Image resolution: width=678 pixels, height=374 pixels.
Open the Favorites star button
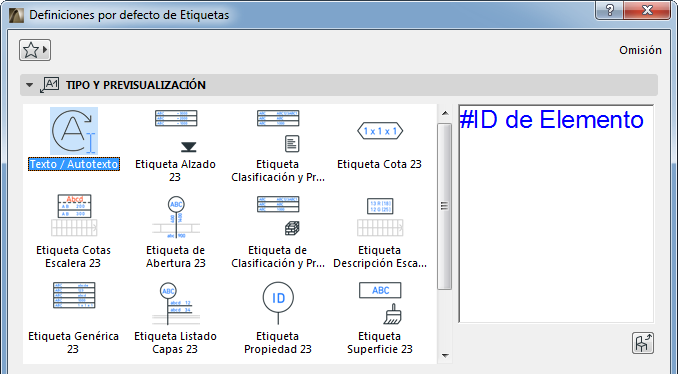click(x=35, y=50)
